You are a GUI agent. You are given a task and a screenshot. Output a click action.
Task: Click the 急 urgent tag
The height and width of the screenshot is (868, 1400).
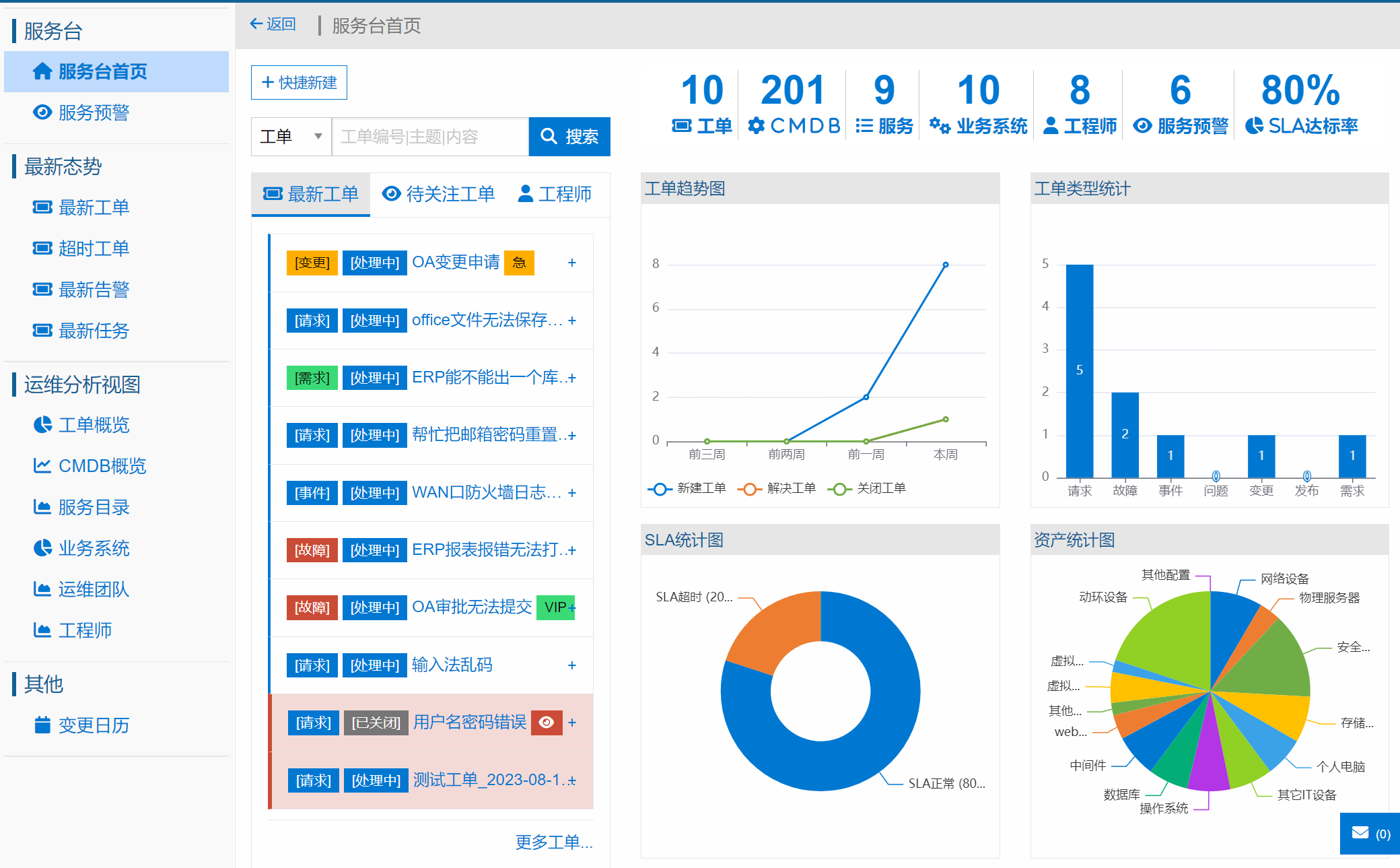coord(519,263)
